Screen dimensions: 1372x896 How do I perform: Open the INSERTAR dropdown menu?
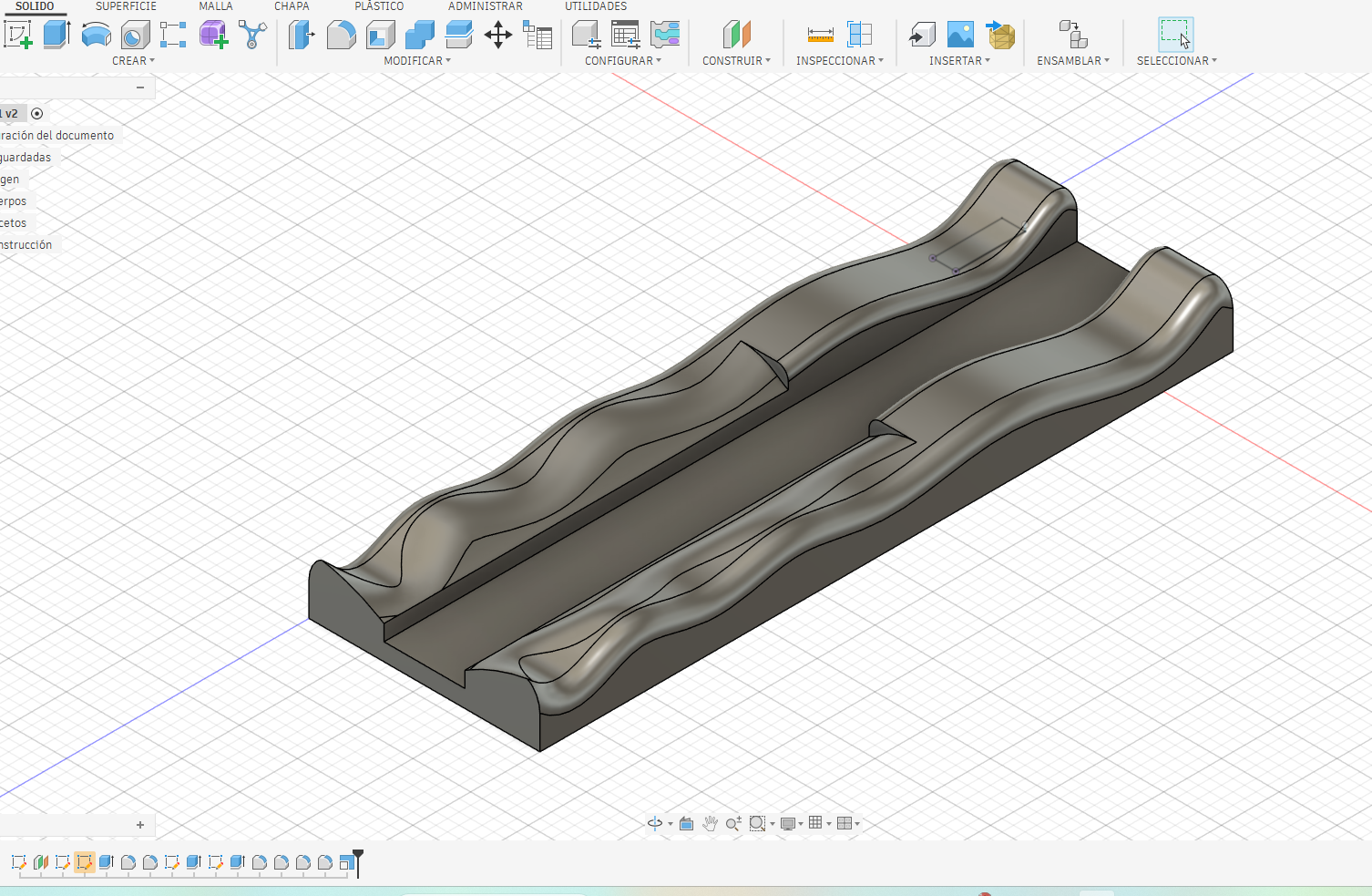click(x=959, y=61)
